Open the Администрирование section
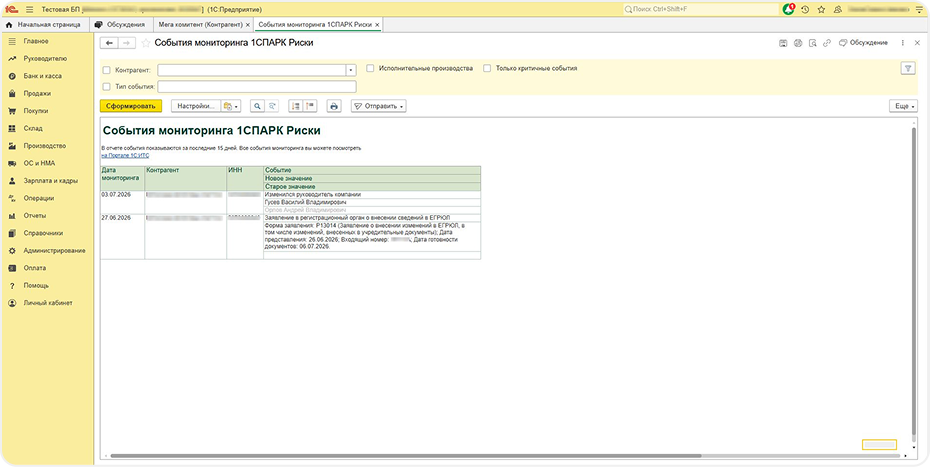Screen dimensions: 930x467 54,250
